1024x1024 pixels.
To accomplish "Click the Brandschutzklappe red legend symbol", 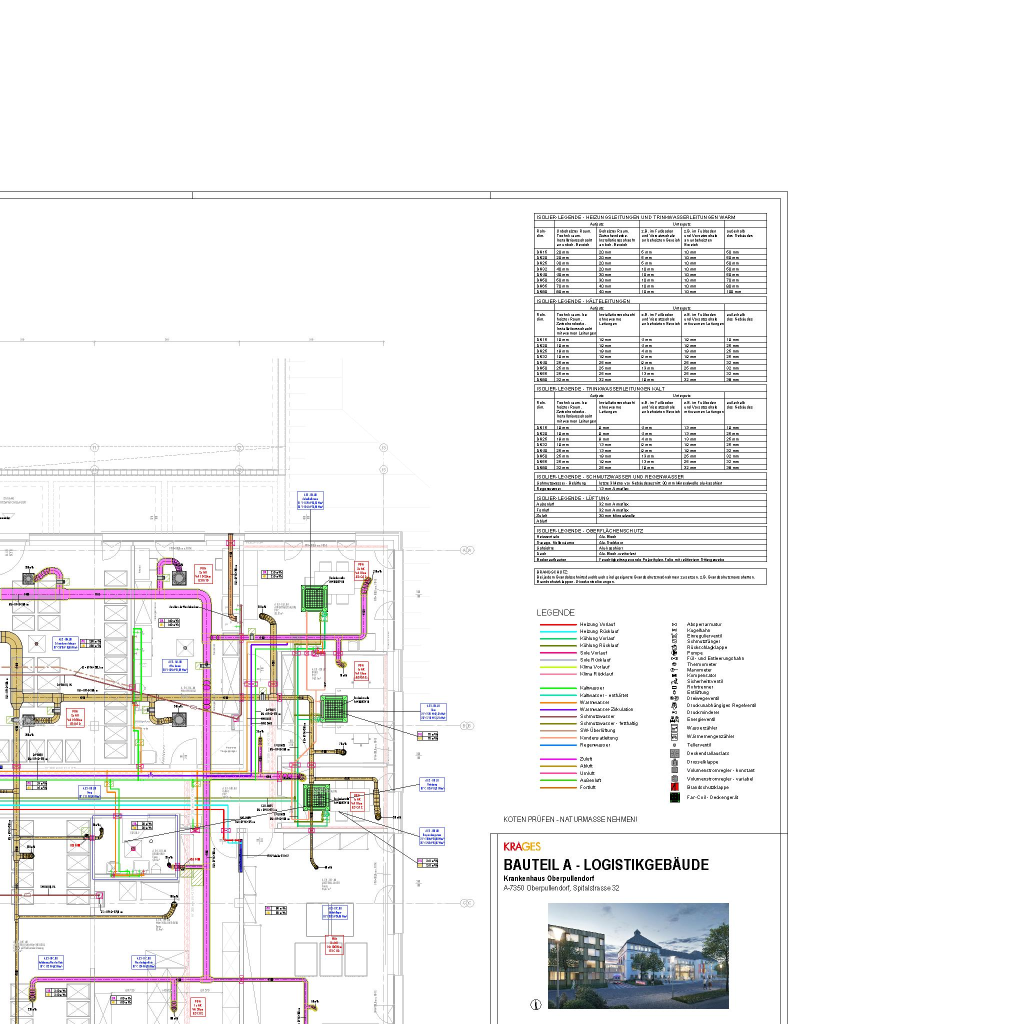I will click(x=675, y=788).
